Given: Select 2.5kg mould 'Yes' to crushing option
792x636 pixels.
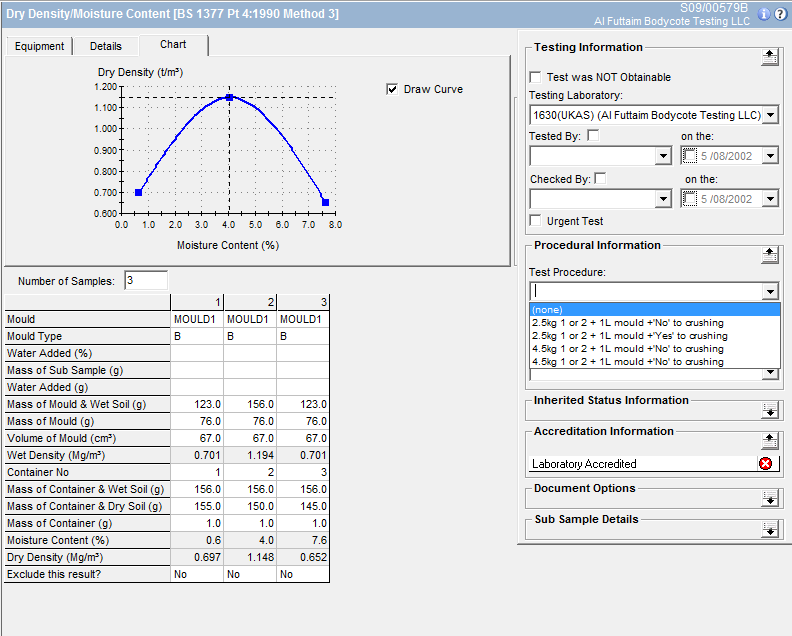Looking at the screenshot, I should pos(629,336).
